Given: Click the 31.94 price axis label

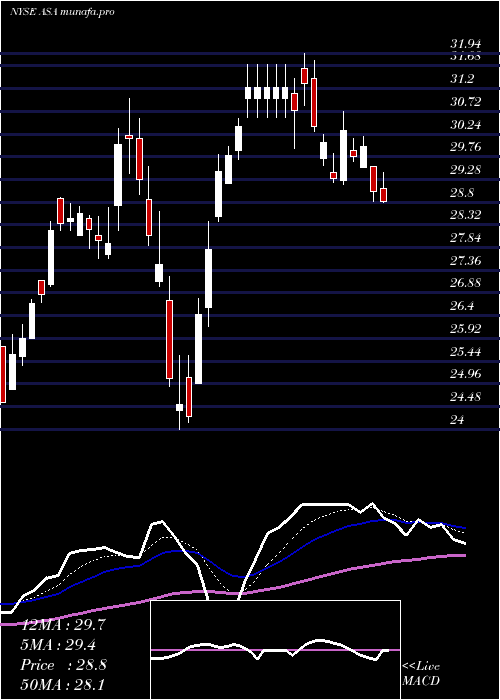Looking at the screenshot, I should (x=465, y=44).
